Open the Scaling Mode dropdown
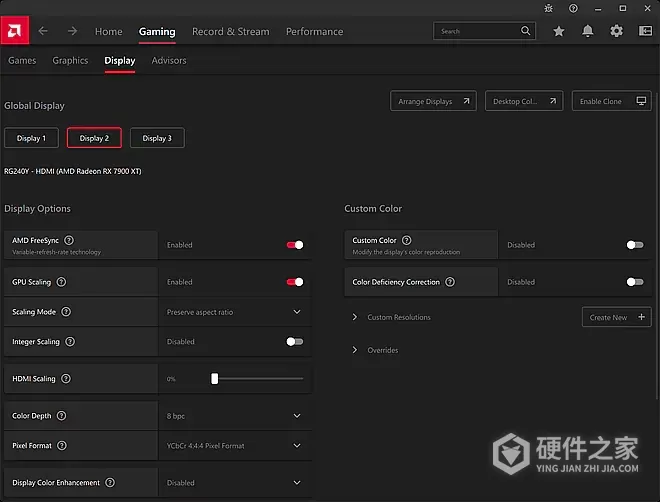 click(x=235, y=312)
